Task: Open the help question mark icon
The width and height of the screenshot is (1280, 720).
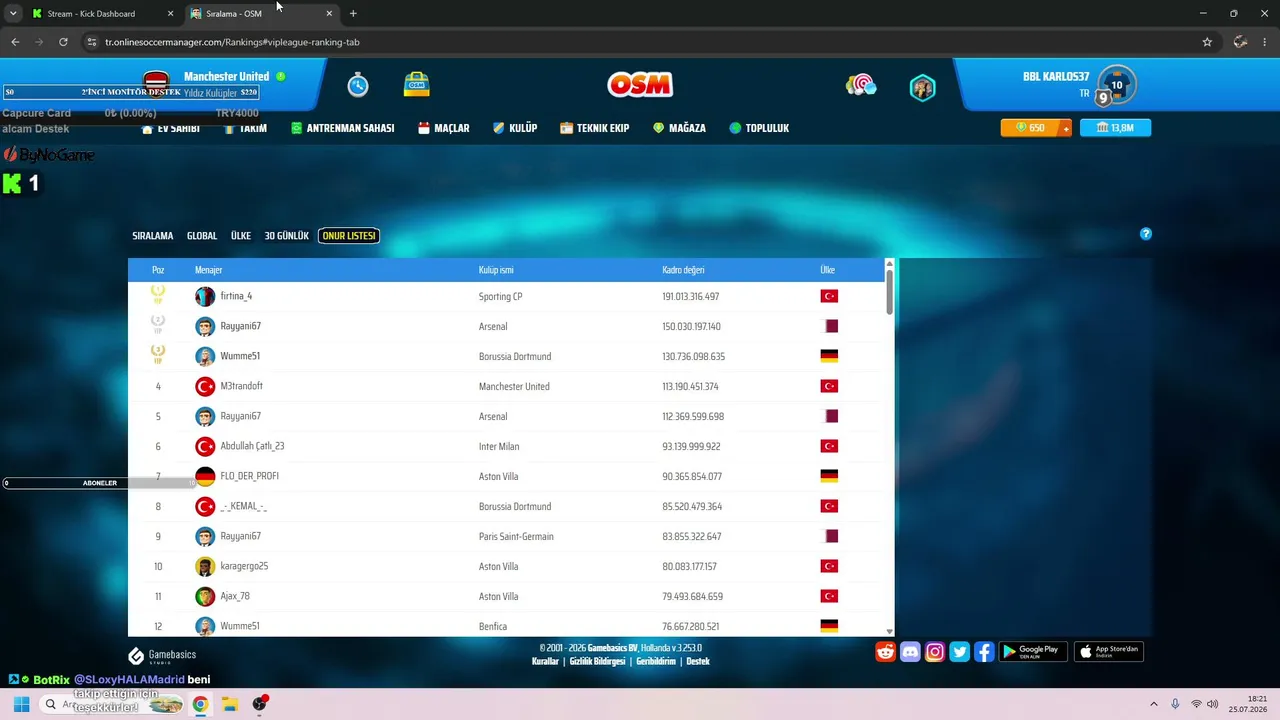Action: click(1146, 234)
